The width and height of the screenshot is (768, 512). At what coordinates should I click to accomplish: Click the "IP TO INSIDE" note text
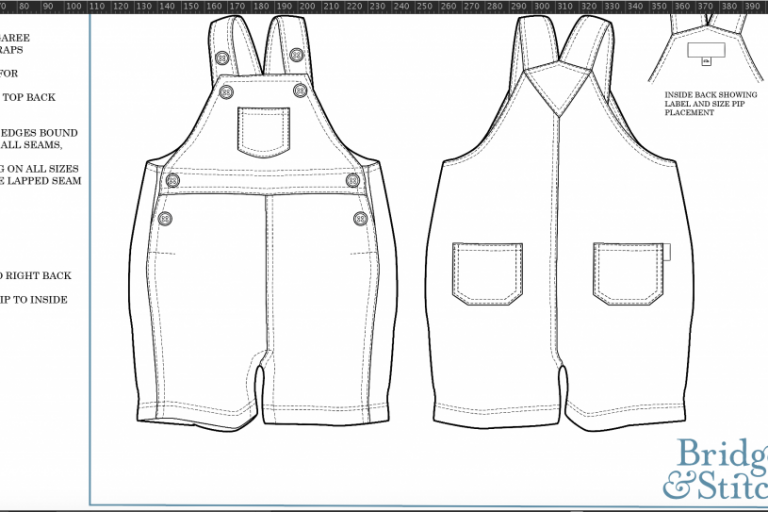tap(34, 300)
